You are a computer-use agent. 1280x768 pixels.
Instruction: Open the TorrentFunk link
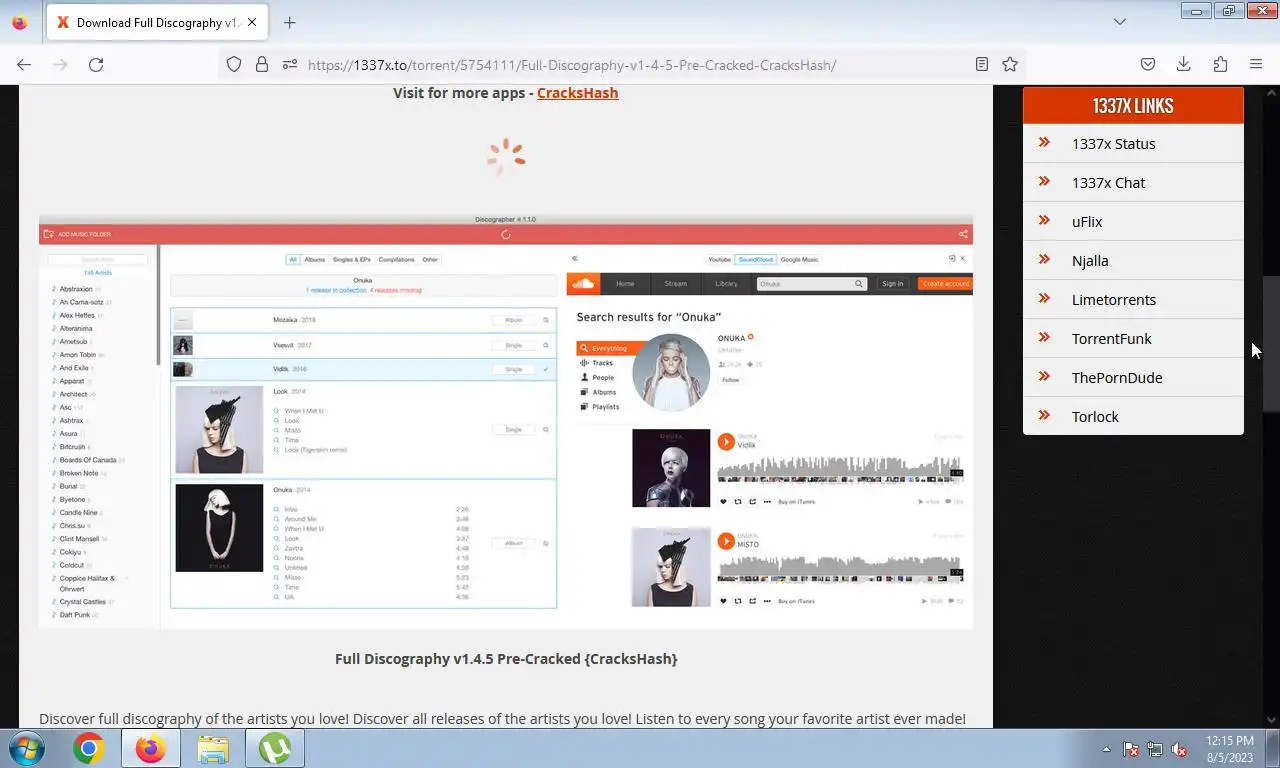tap(1112, 339)
